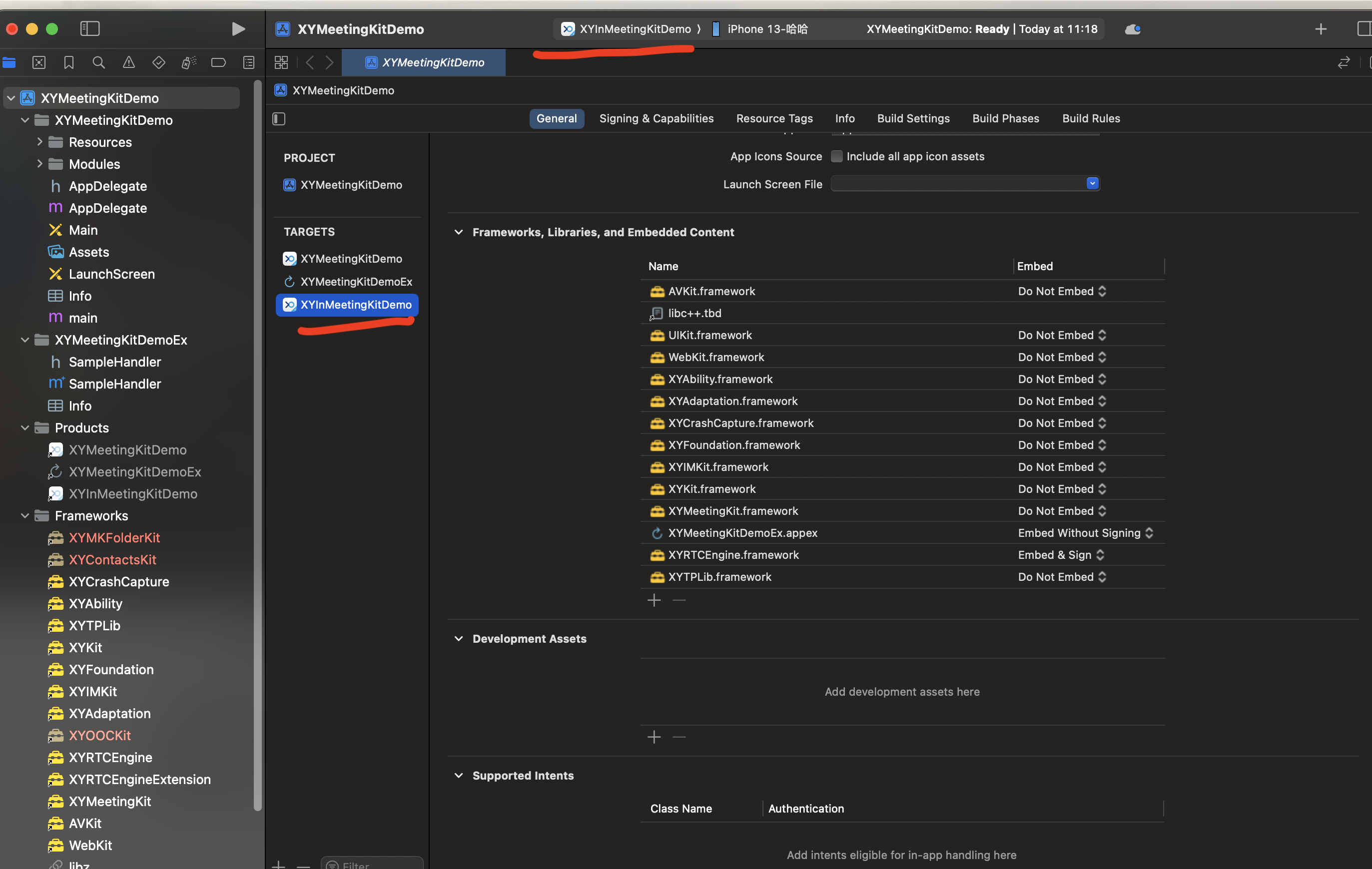
Task: Open the Bookmark navigator
Action: (x=69, y=62)
